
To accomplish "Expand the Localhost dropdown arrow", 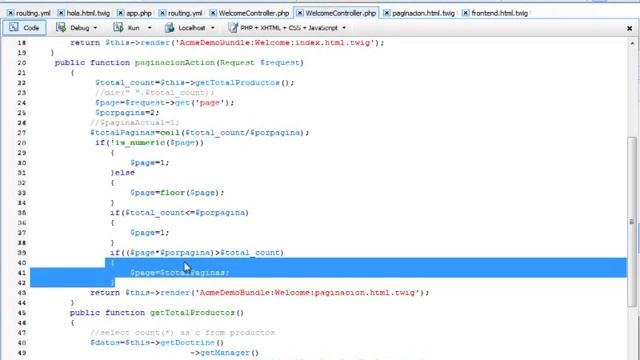I will pyautogui.click(x=213, y=28).
